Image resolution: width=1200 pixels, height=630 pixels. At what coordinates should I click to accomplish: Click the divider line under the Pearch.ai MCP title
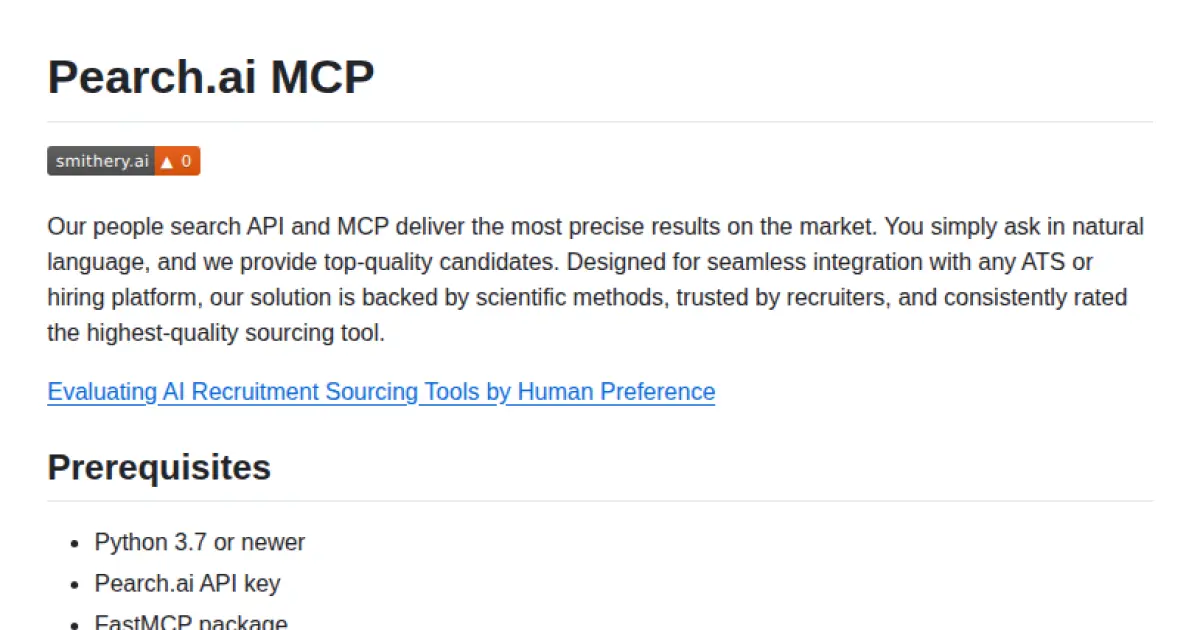(x=600, y=122)
